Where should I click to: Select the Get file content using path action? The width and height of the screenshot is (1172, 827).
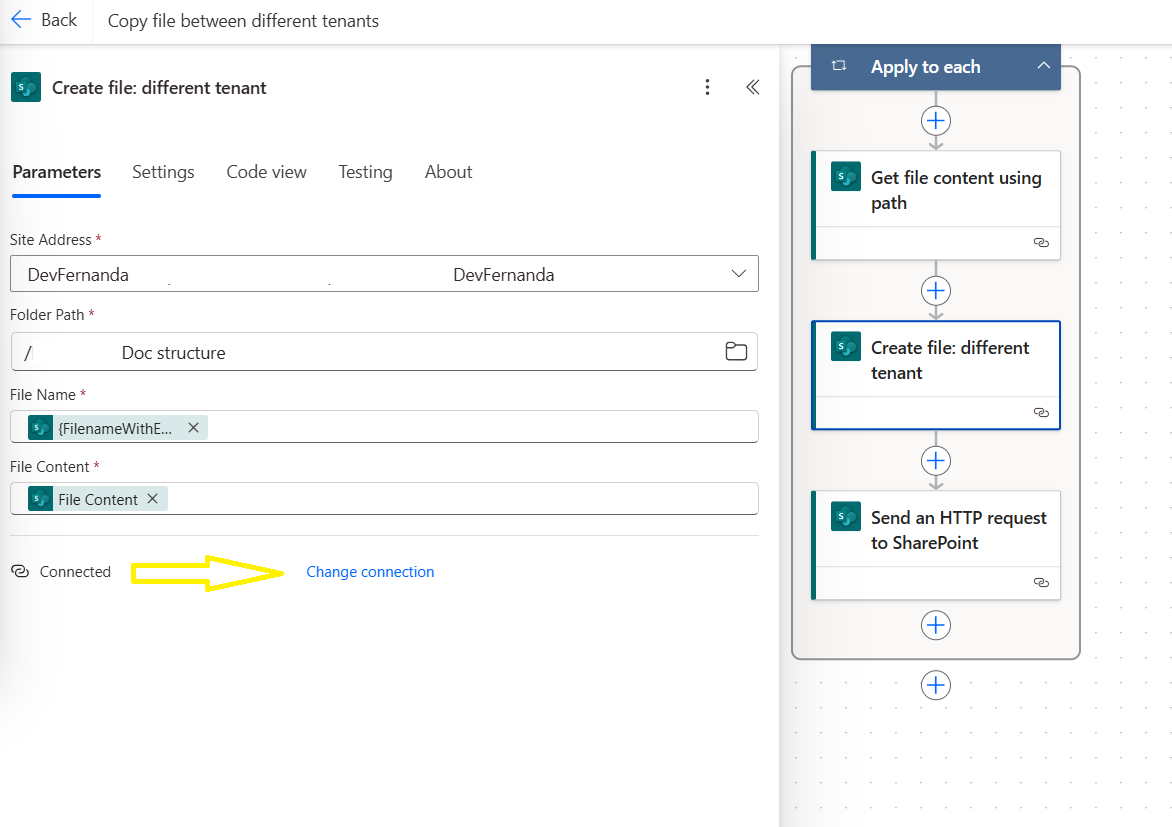pos(936,206)
